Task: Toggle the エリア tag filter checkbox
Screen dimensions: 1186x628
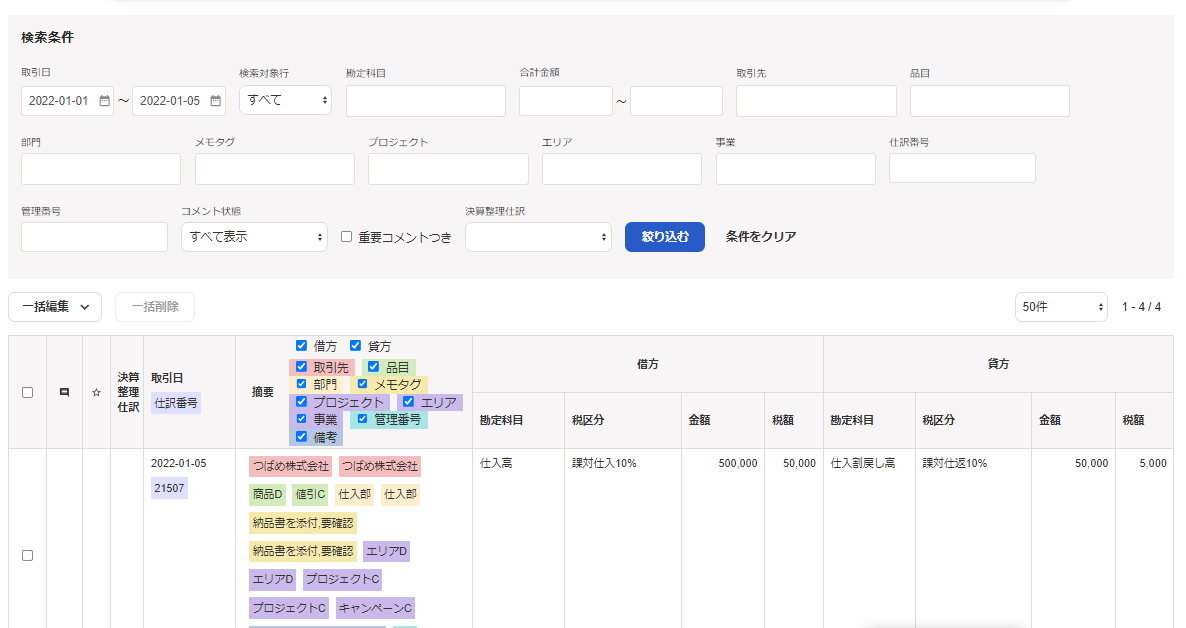Action: pyautogui.click(x=408, y=402)
